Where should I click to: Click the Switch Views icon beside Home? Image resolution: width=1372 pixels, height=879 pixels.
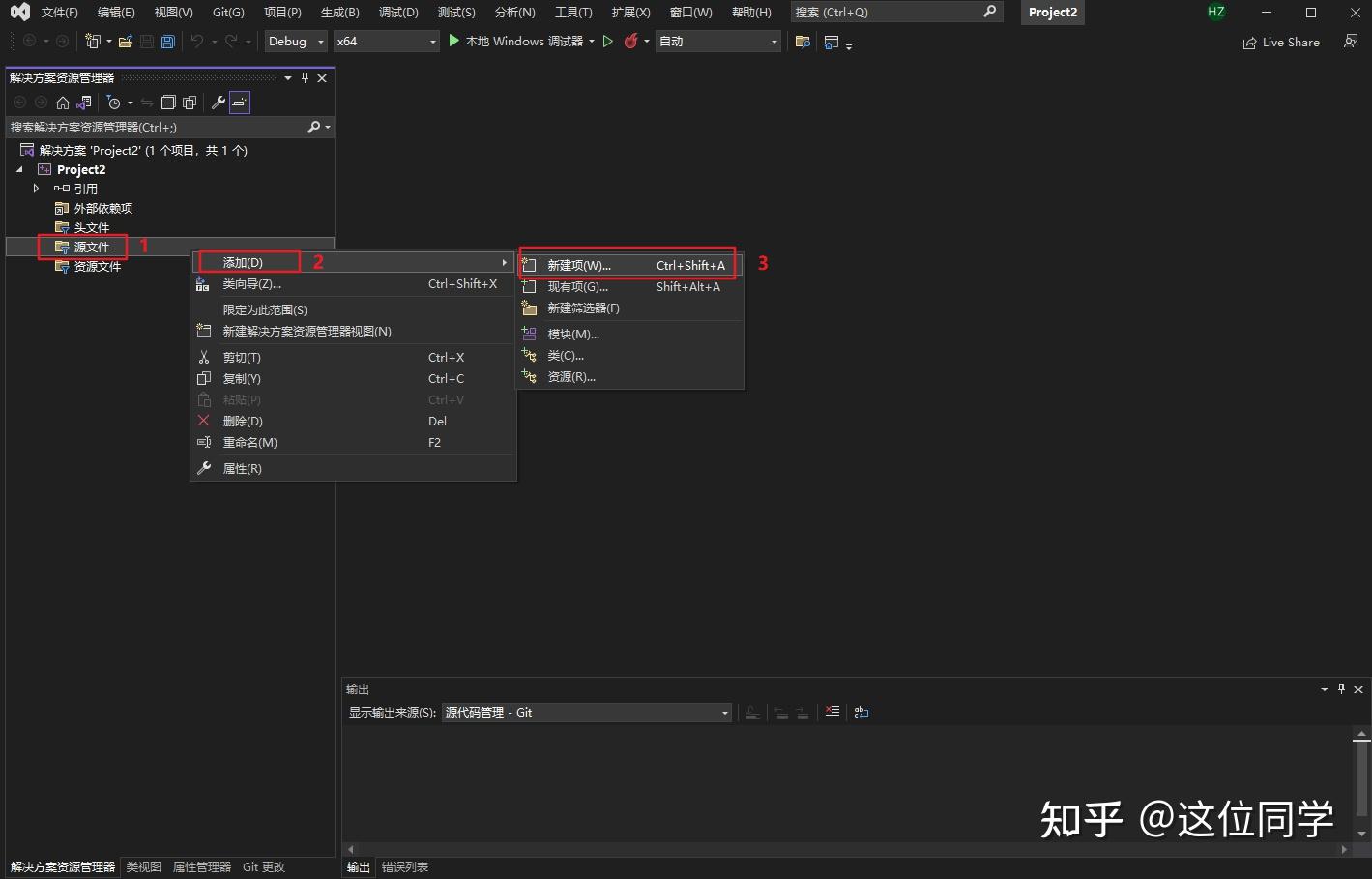(x=84, y=103)
